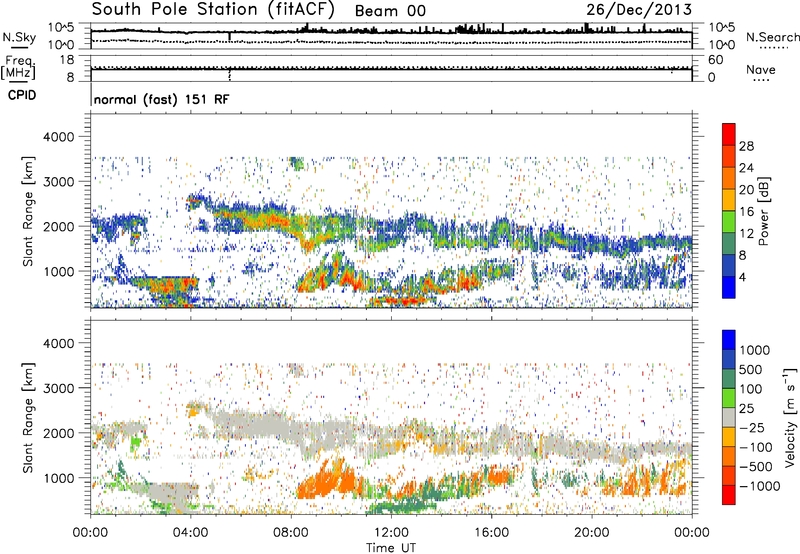Click the 18 tick on frequency axis
This screenshot has height=554, width=800.
pyautogui.click(x=67, y=60)
